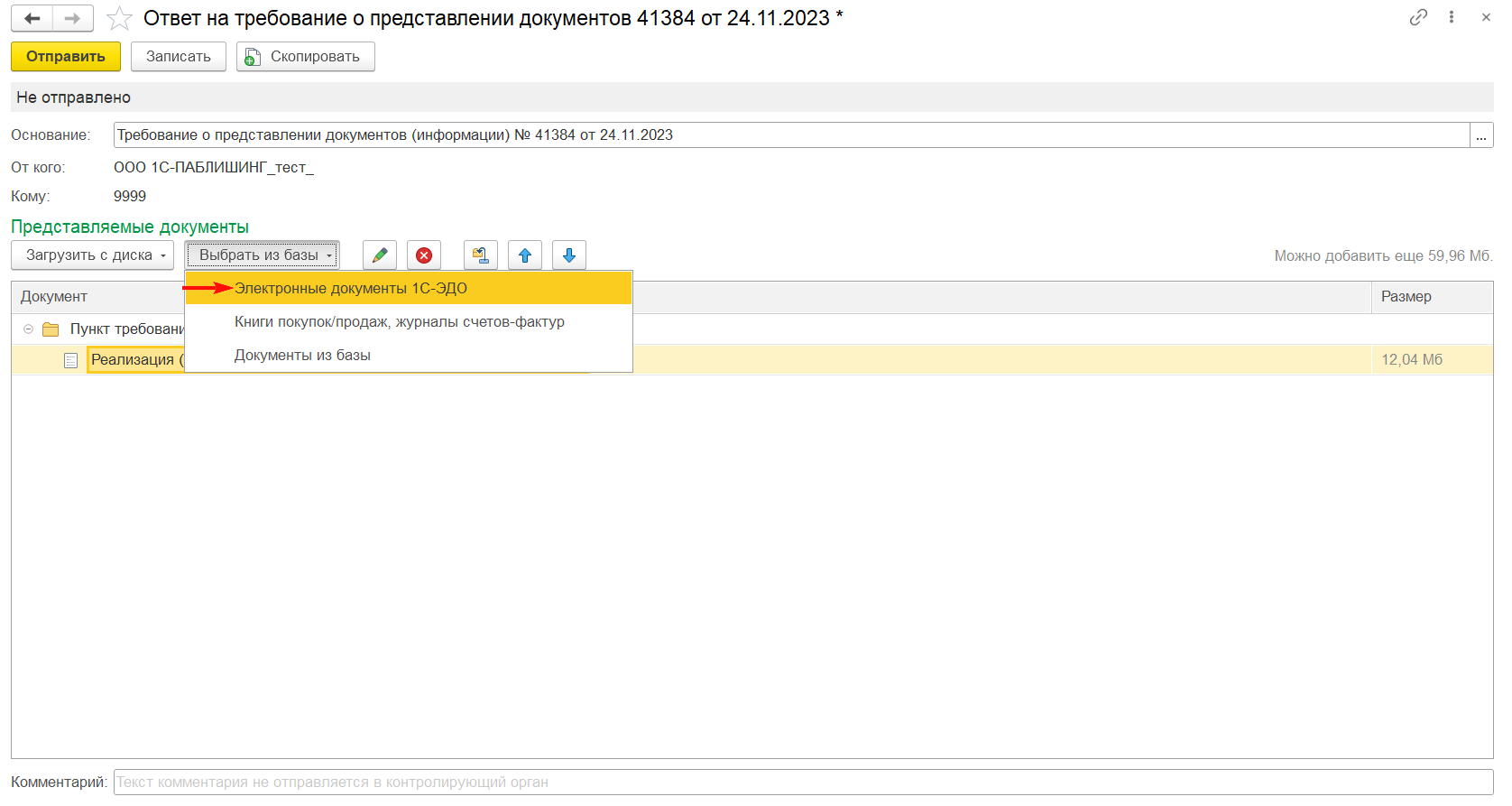Click the Размер column header
The image size is (1512, 806).
tap(1432, 296)
